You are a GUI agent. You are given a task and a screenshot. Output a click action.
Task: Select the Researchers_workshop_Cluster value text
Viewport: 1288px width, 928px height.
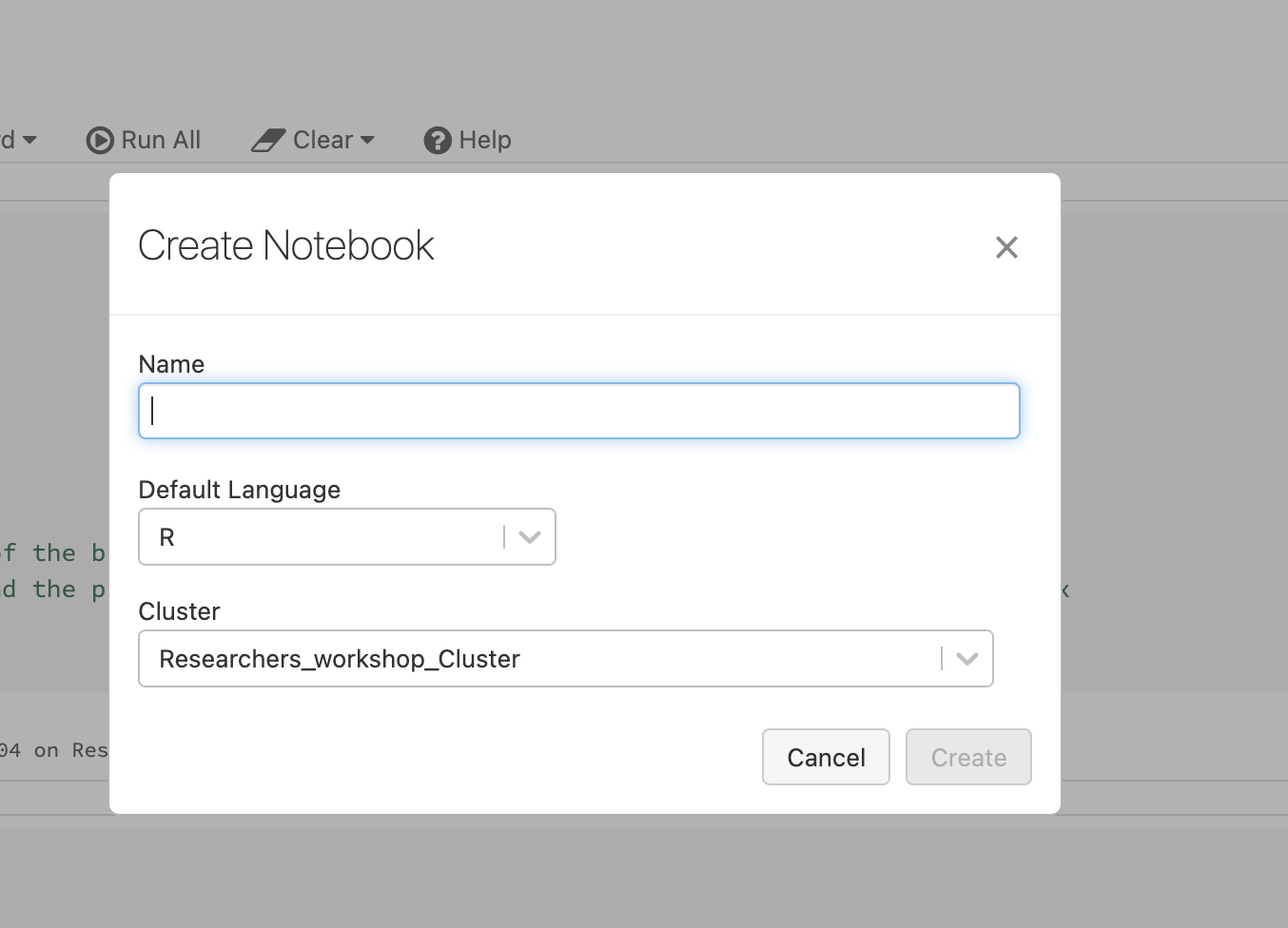[340, 659]
